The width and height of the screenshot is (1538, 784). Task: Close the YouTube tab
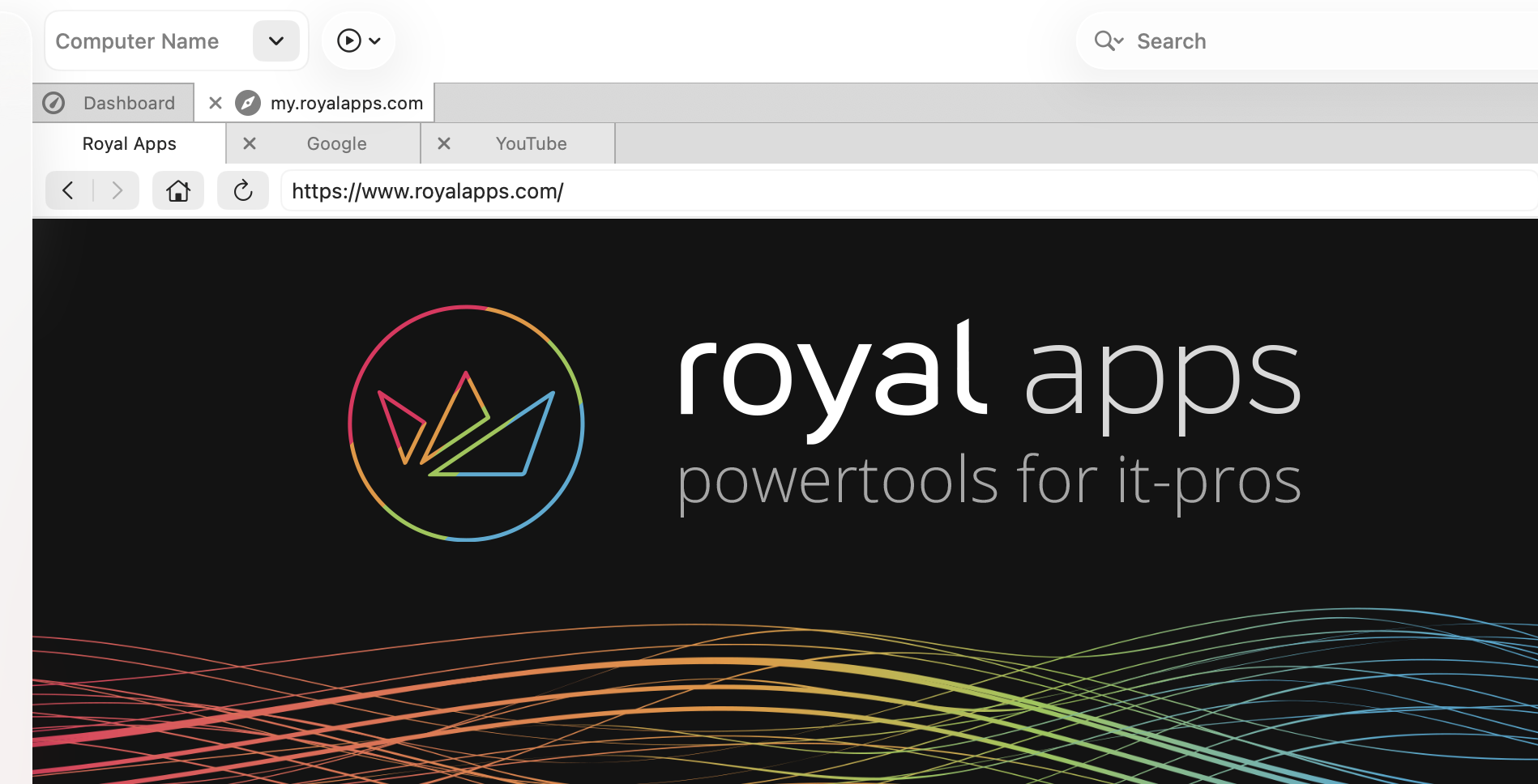click(444, 143)
